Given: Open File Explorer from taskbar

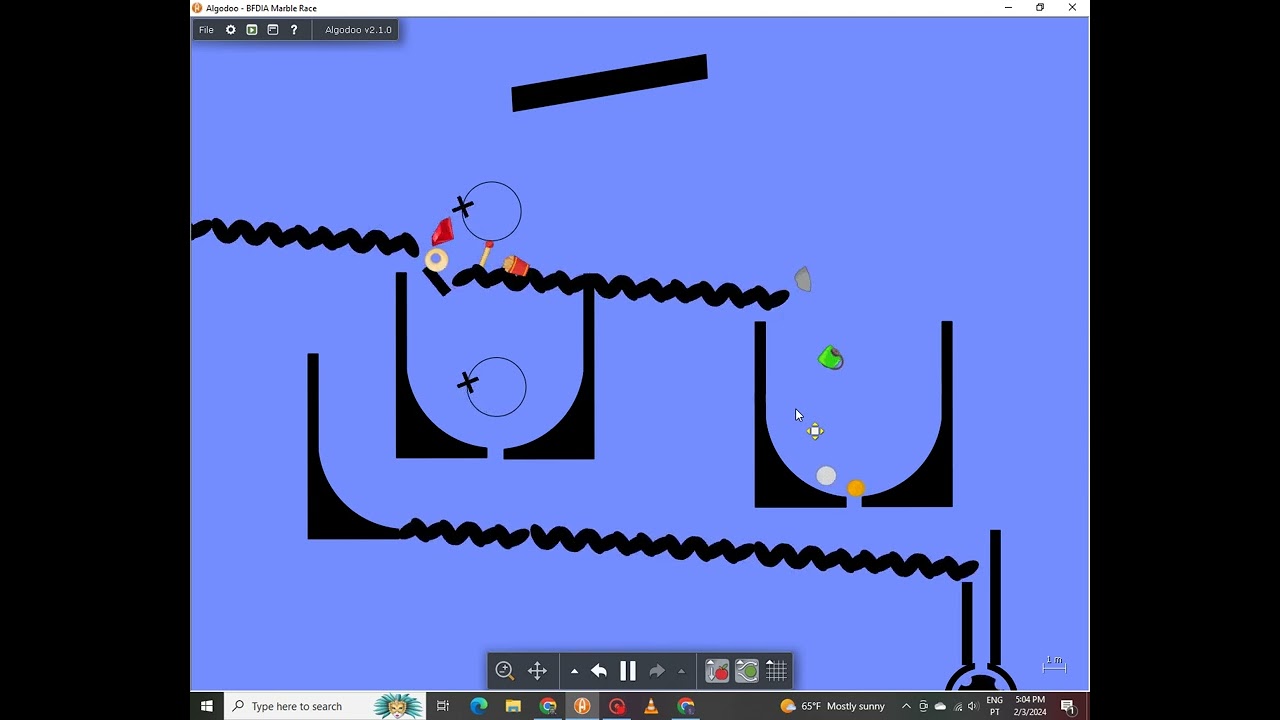Looking at the screenshot, I should 513,706.
